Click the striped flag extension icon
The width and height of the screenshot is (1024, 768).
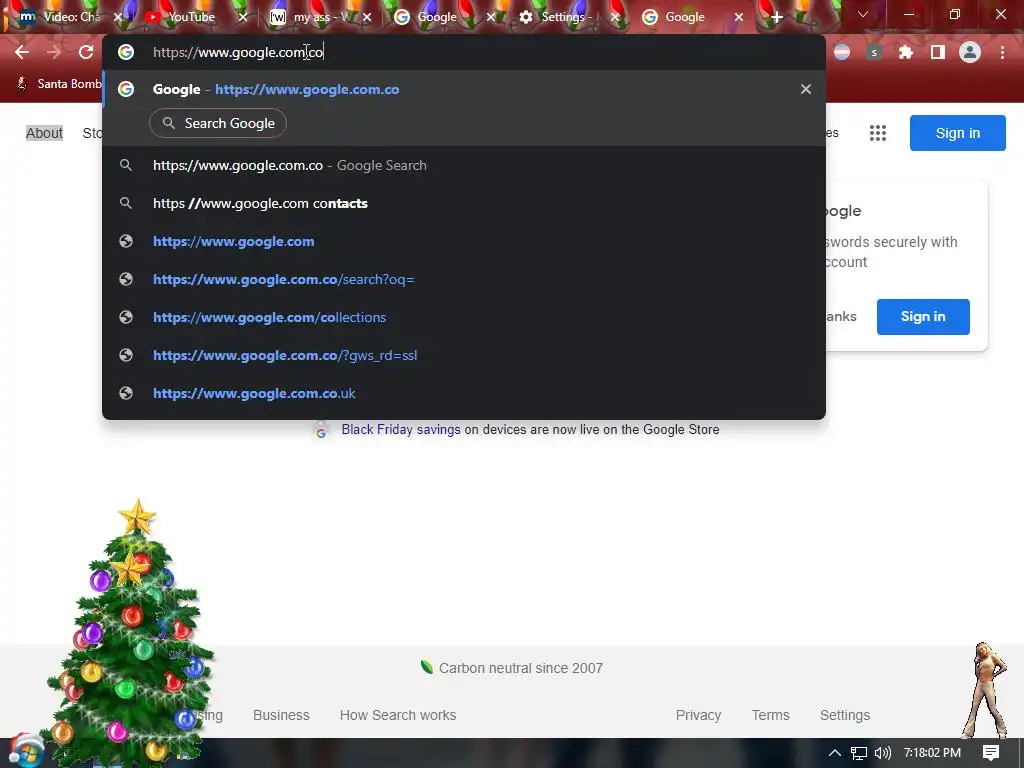tap(842, 52)
